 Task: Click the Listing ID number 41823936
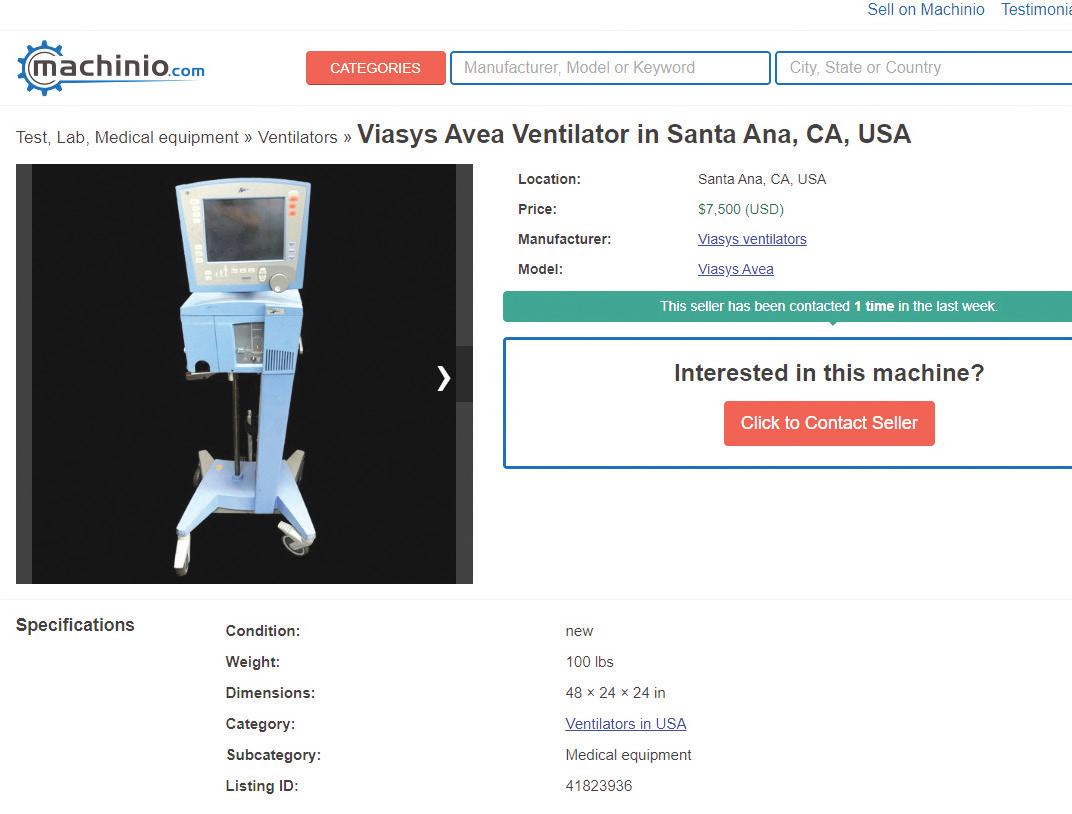click(598, 786)
